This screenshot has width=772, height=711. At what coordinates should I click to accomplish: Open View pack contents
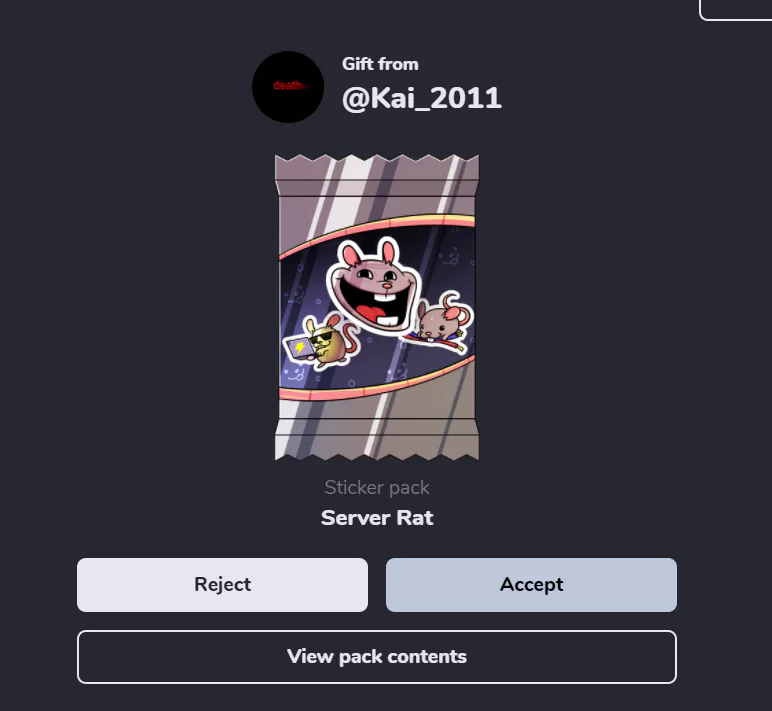click(x=377, y=657)
